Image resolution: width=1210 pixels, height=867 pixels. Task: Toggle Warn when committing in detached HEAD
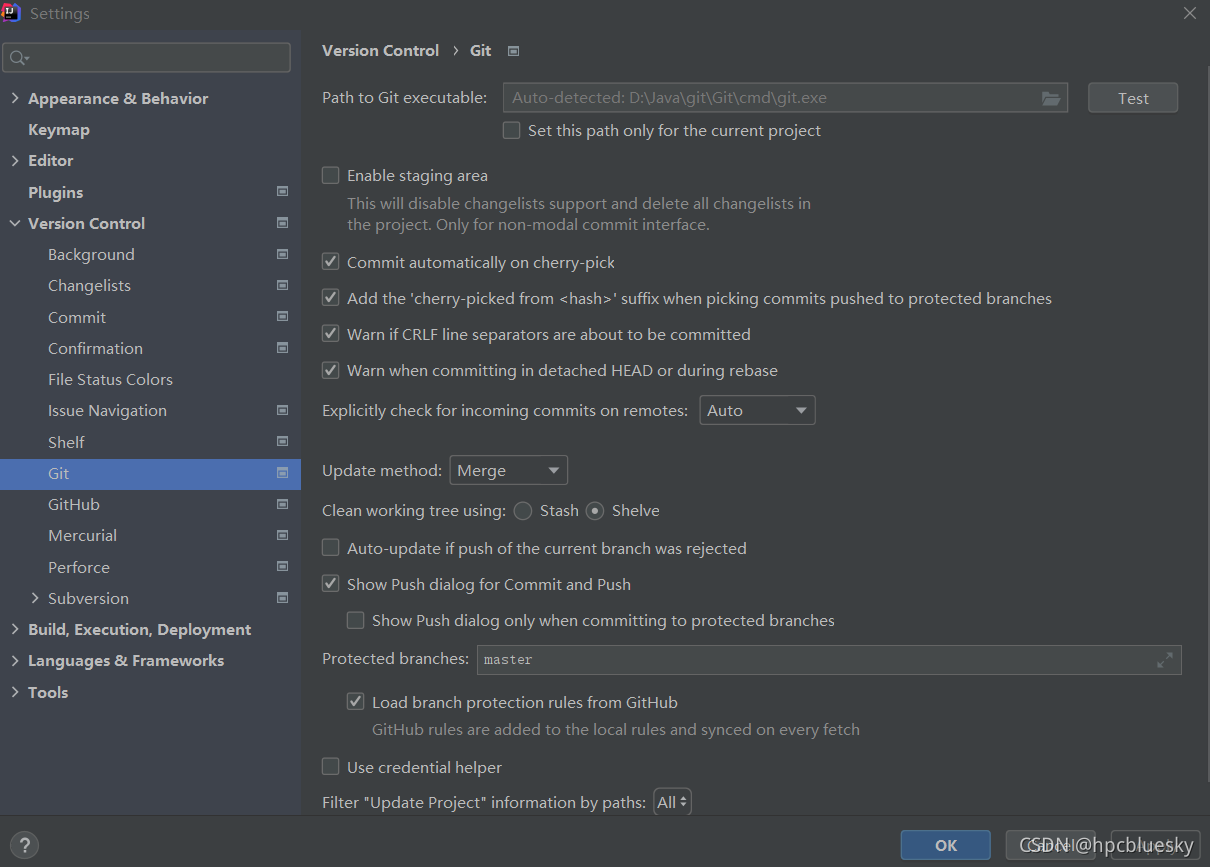(x=330, y=370)
